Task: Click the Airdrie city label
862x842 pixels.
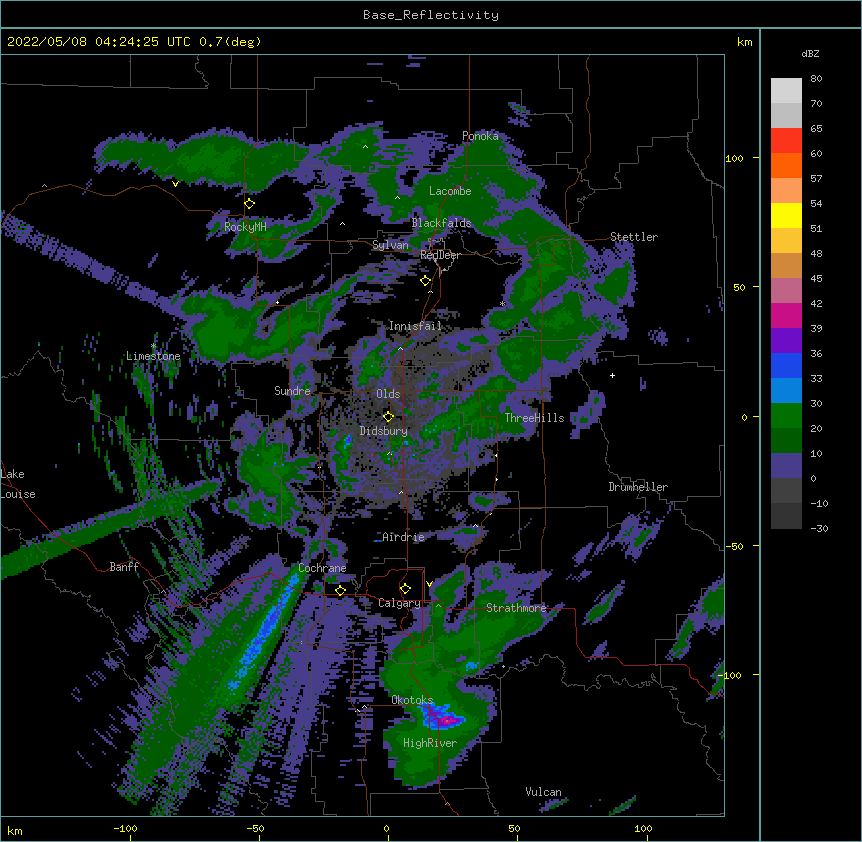Action: (403, 537)
